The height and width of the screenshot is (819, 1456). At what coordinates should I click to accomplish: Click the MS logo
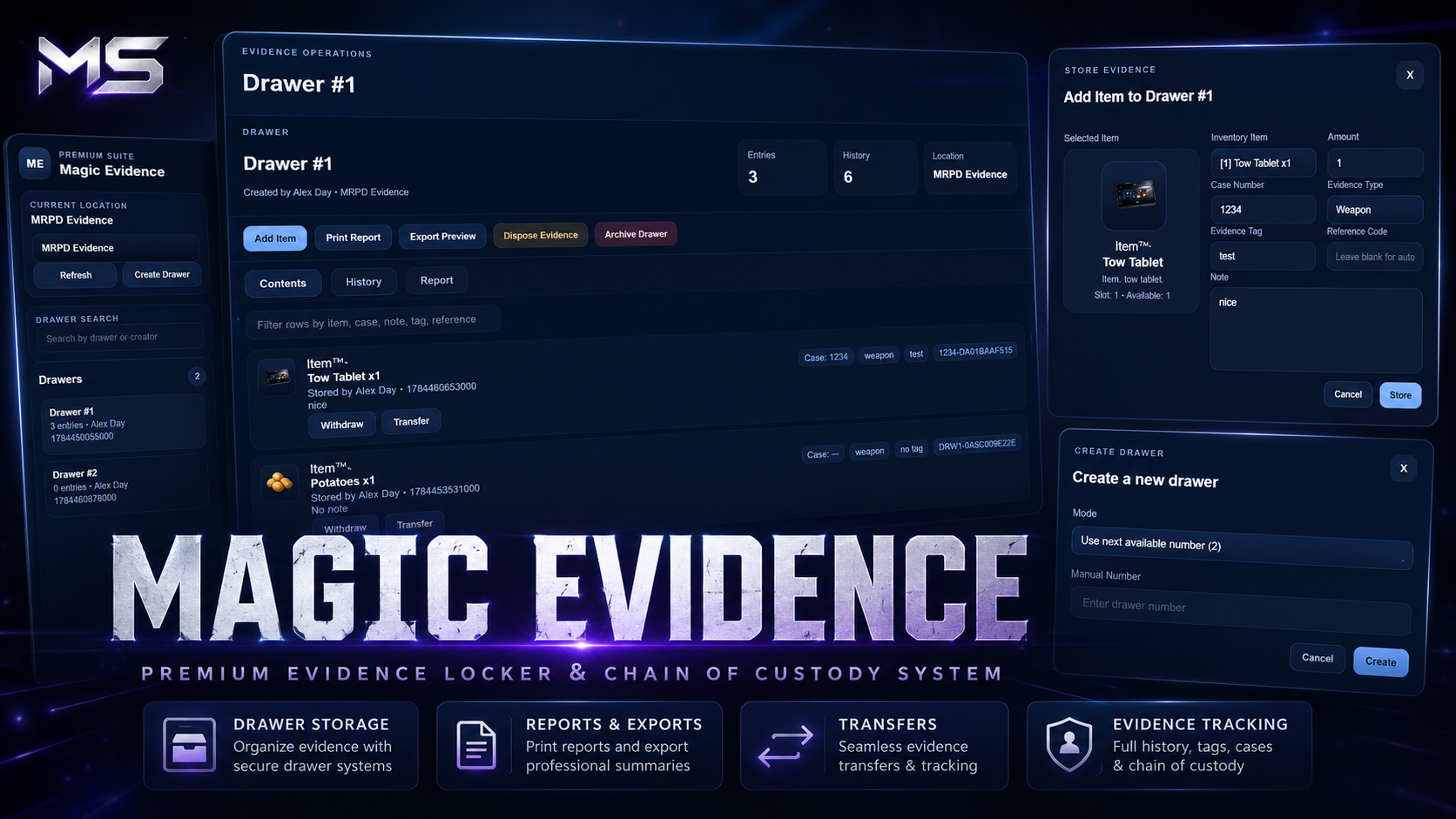click(x=103, y=64)
